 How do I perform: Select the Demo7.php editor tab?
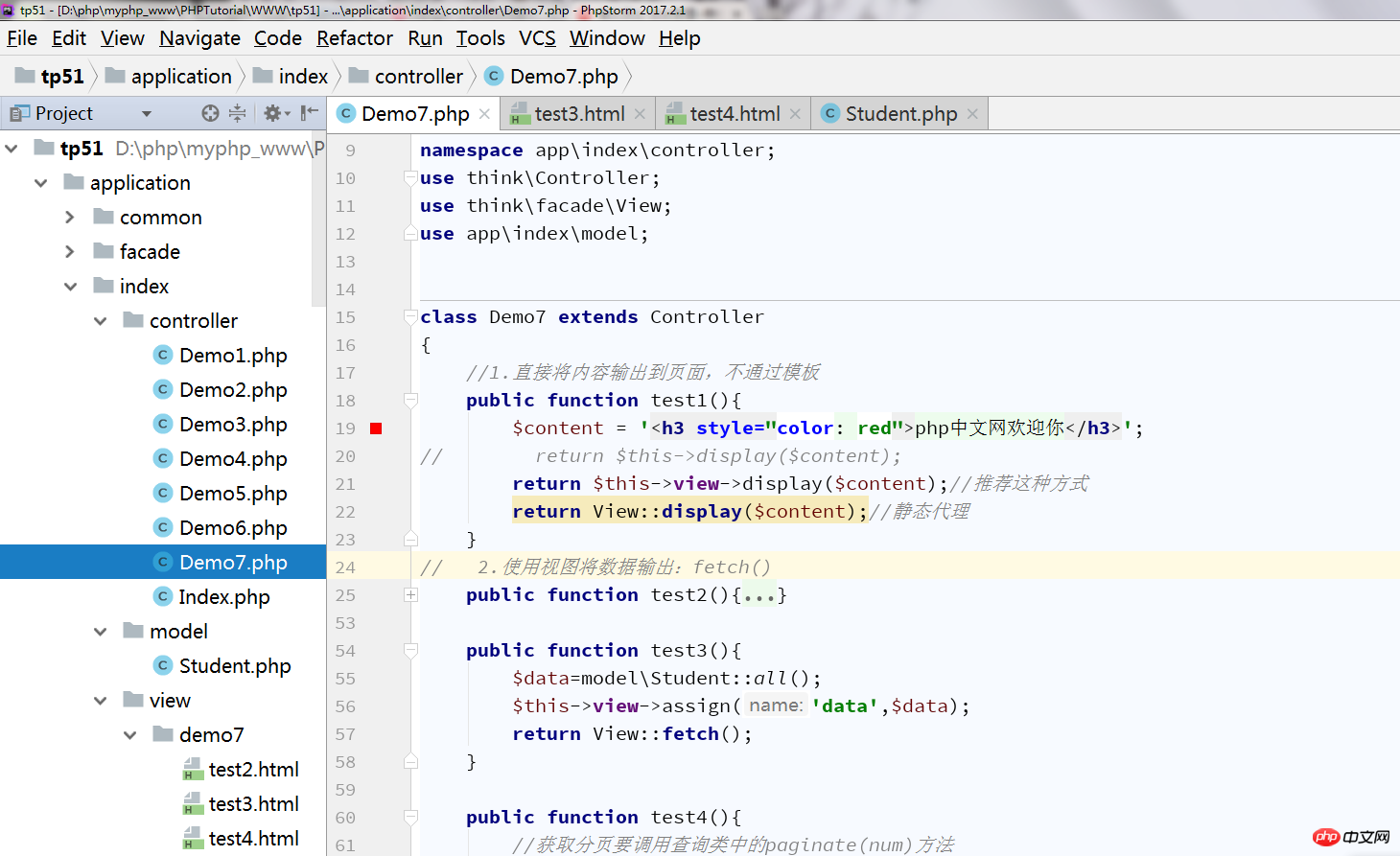click(x=414, y=114)
